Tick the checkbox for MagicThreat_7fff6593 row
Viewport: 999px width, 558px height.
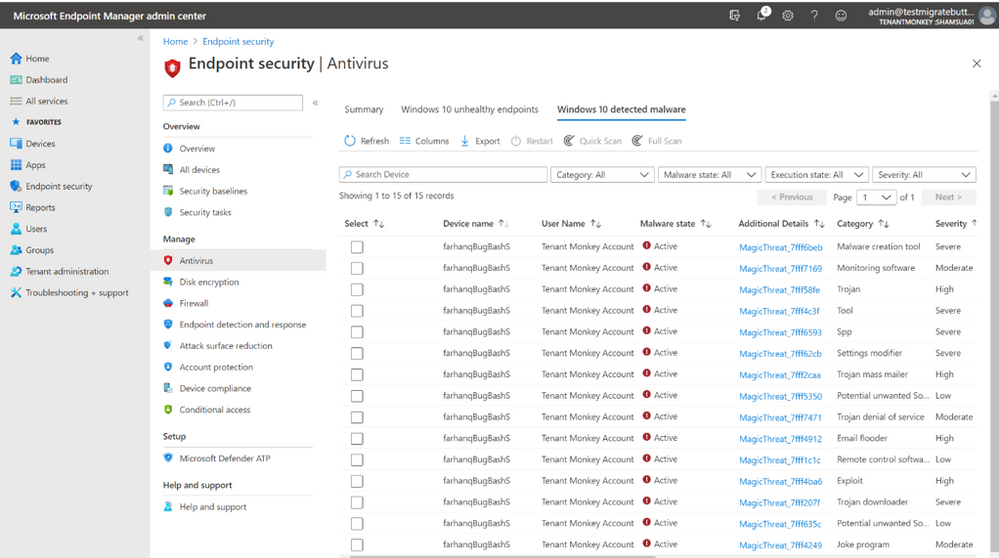point(357,332)
